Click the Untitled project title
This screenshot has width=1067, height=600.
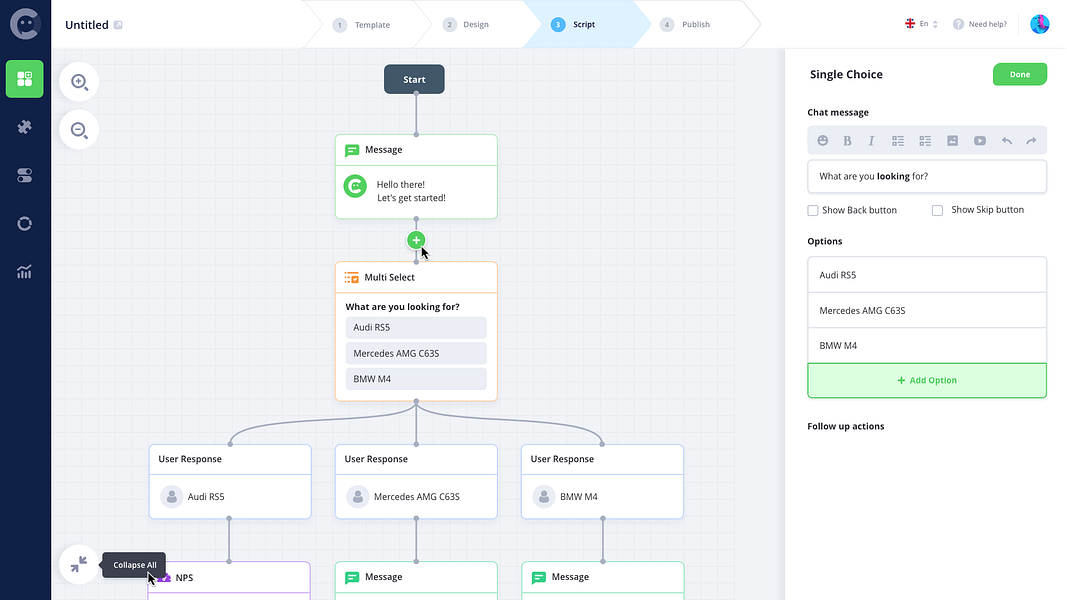pos(86,25)
